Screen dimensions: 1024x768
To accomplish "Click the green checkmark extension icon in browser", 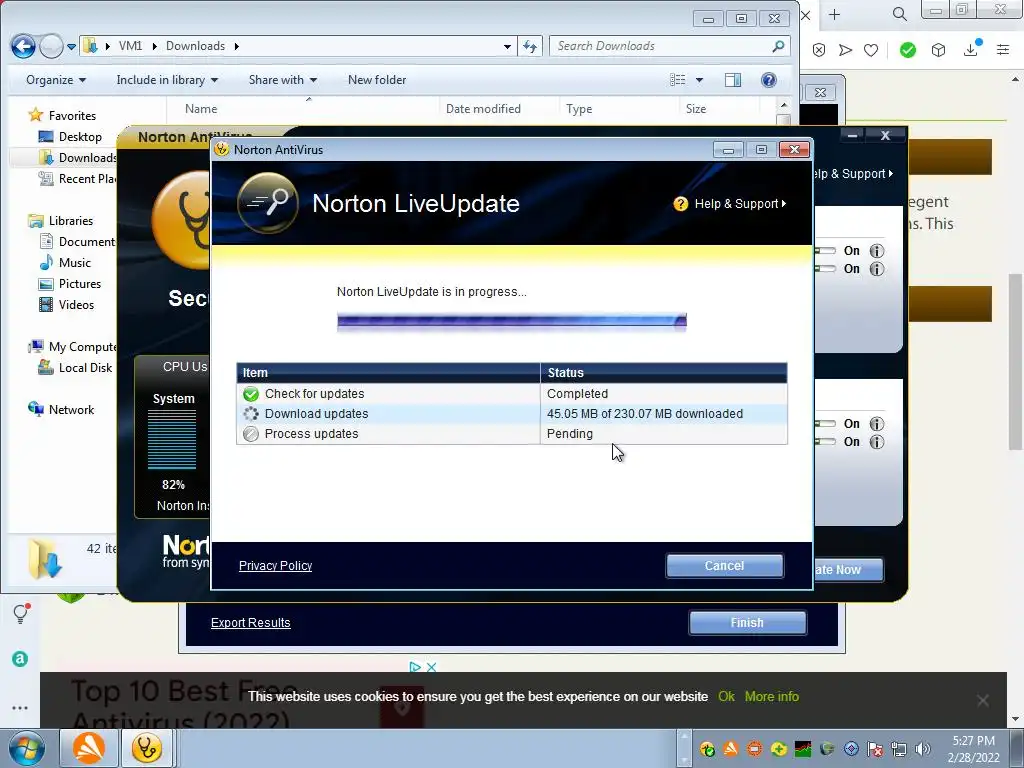I will [x=907, y=50].
